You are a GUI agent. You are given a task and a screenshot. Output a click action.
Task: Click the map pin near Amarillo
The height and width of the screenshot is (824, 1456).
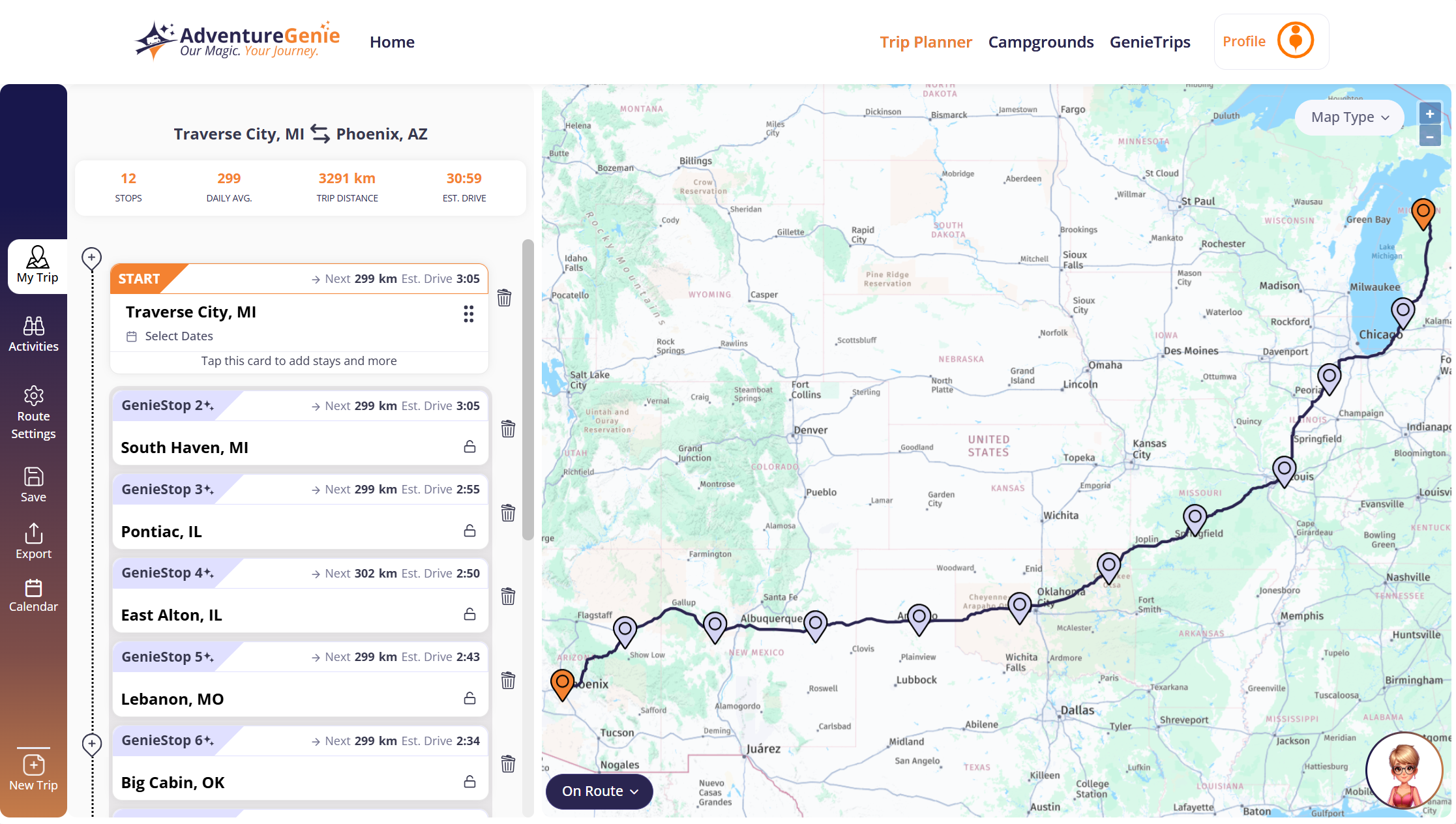point(919,619)
